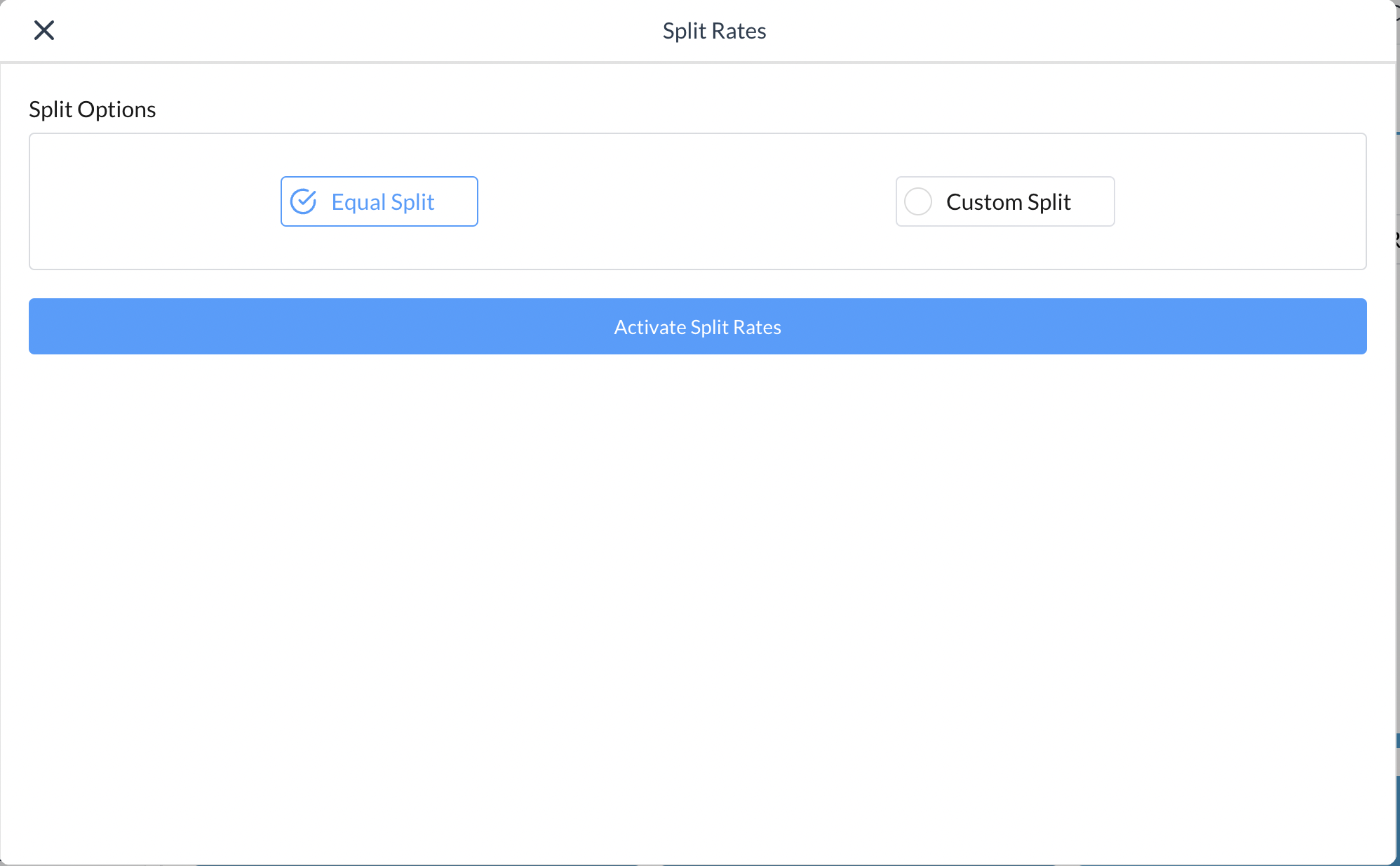Click the X icon at top left

point(44,30)
